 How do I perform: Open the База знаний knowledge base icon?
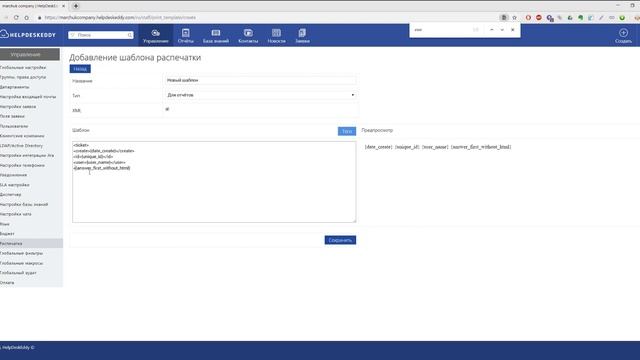point(216,36)
